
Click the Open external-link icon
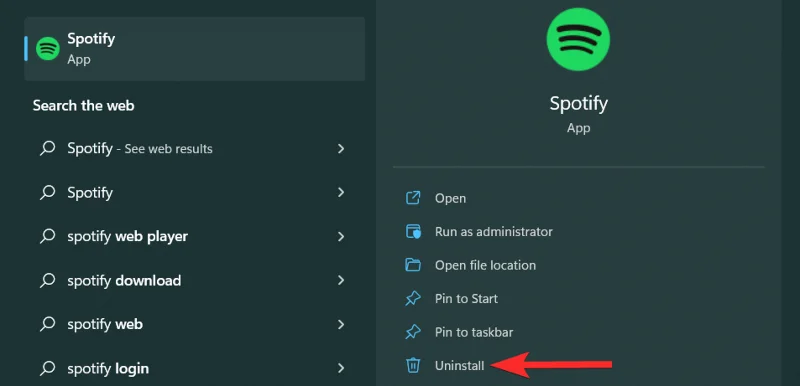click(413, 198)
